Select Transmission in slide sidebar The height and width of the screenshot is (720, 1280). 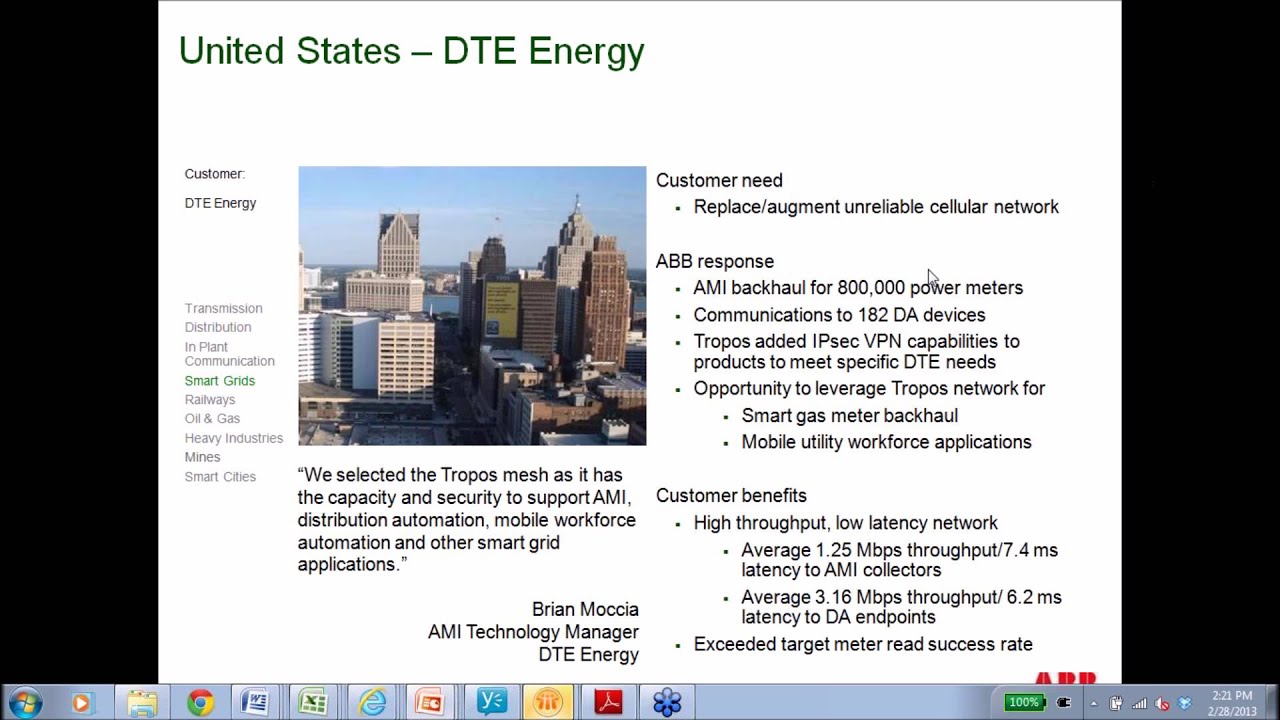pyautogui.click(x=223, y=308)
